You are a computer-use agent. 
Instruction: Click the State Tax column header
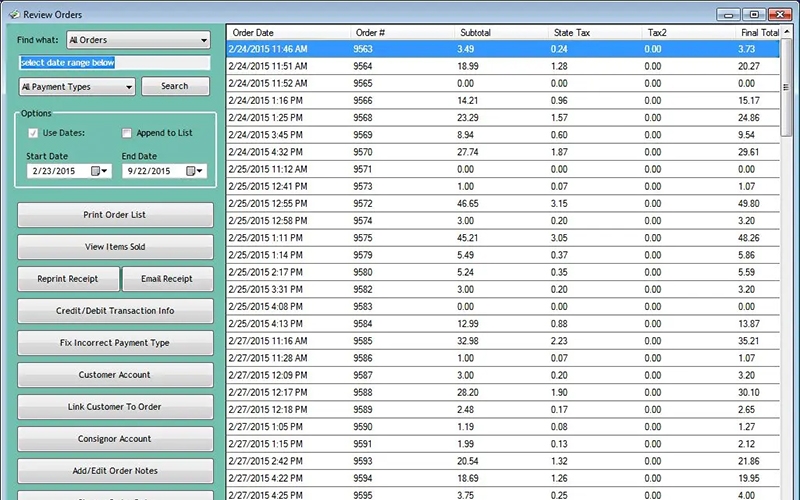pos(594,33)
